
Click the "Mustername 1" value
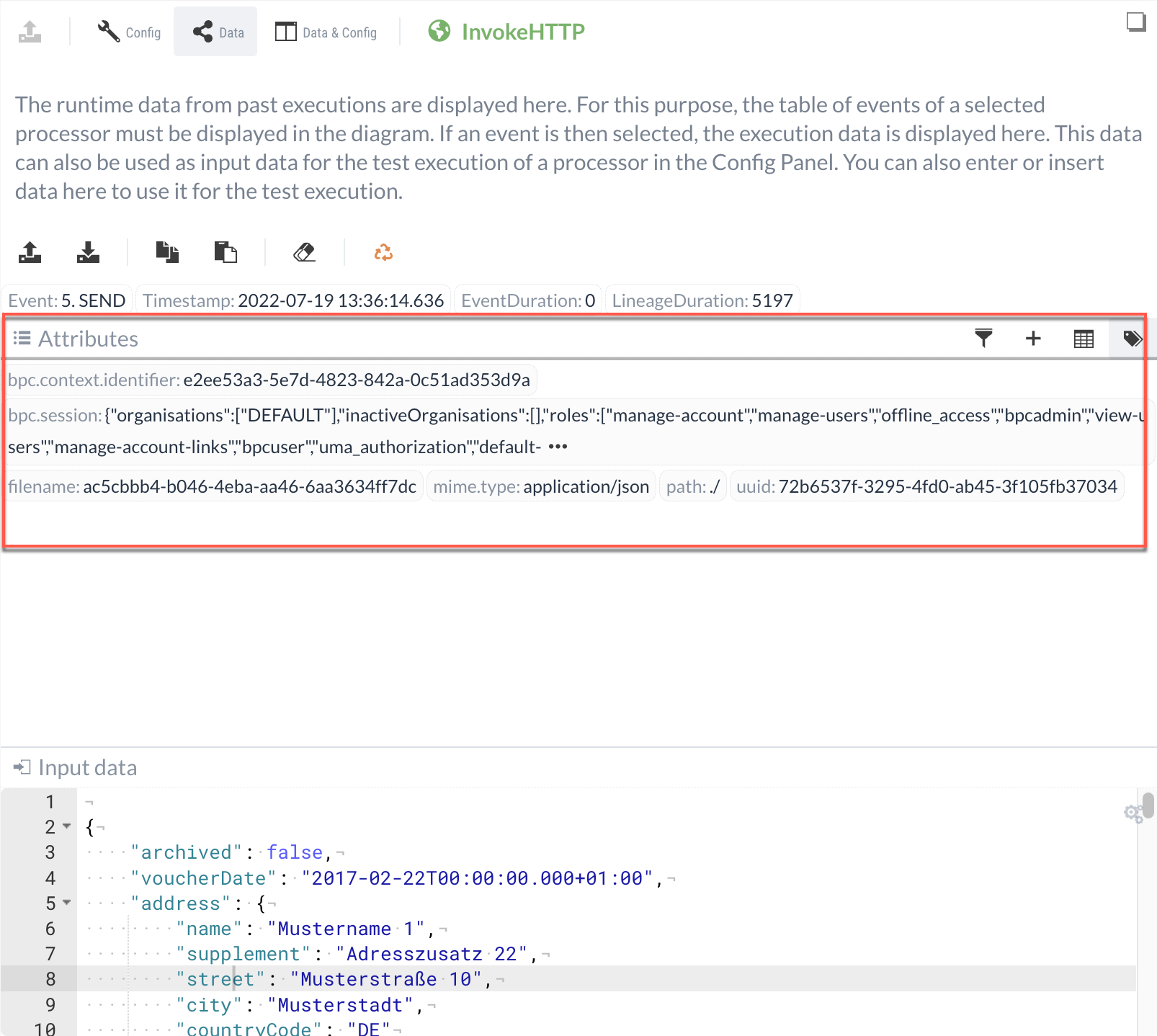point(347,929)
